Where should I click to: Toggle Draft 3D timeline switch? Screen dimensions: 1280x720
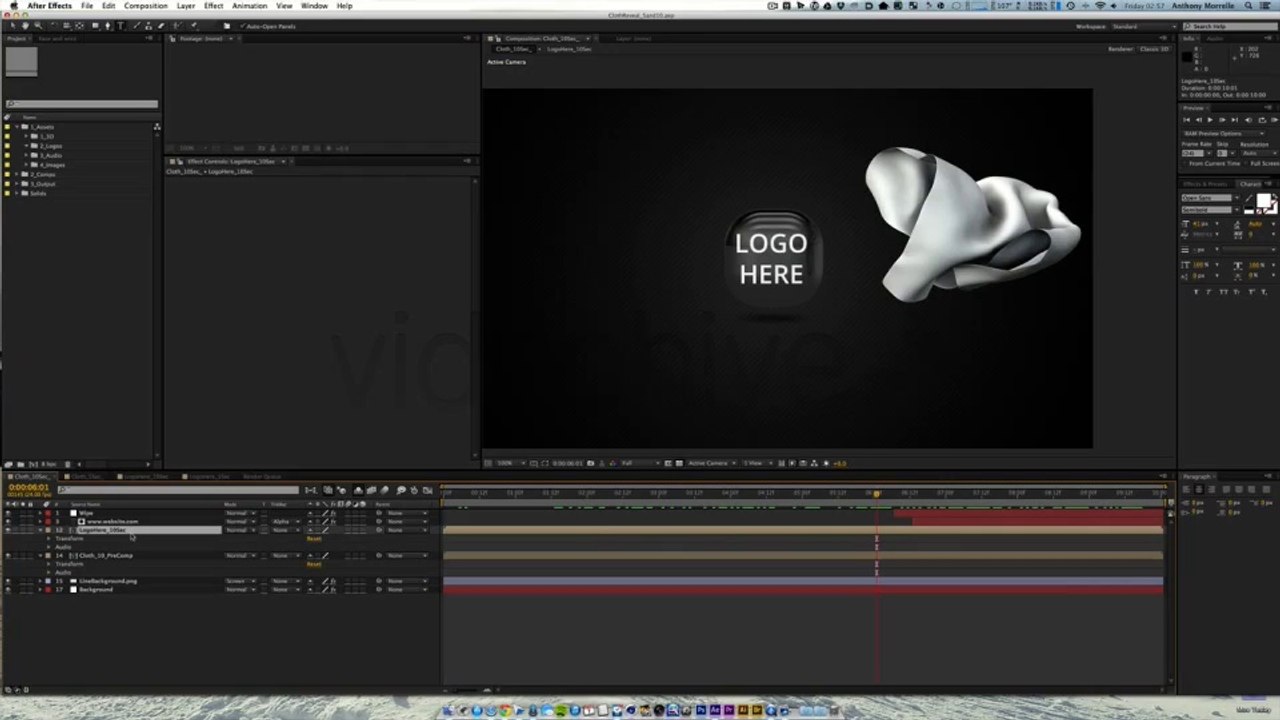point(341,490)
